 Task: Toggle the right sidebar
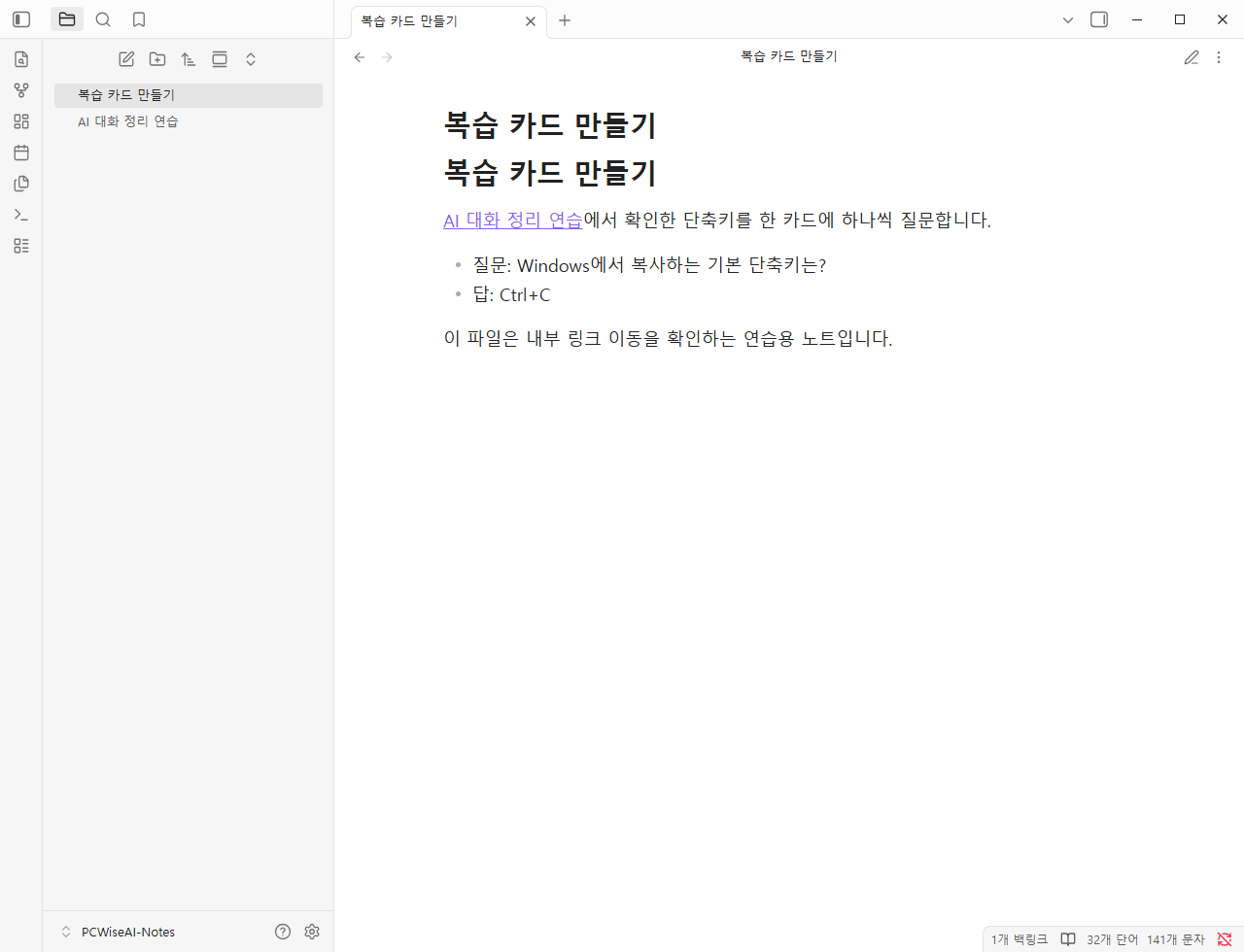click(x=1099, y=19)
